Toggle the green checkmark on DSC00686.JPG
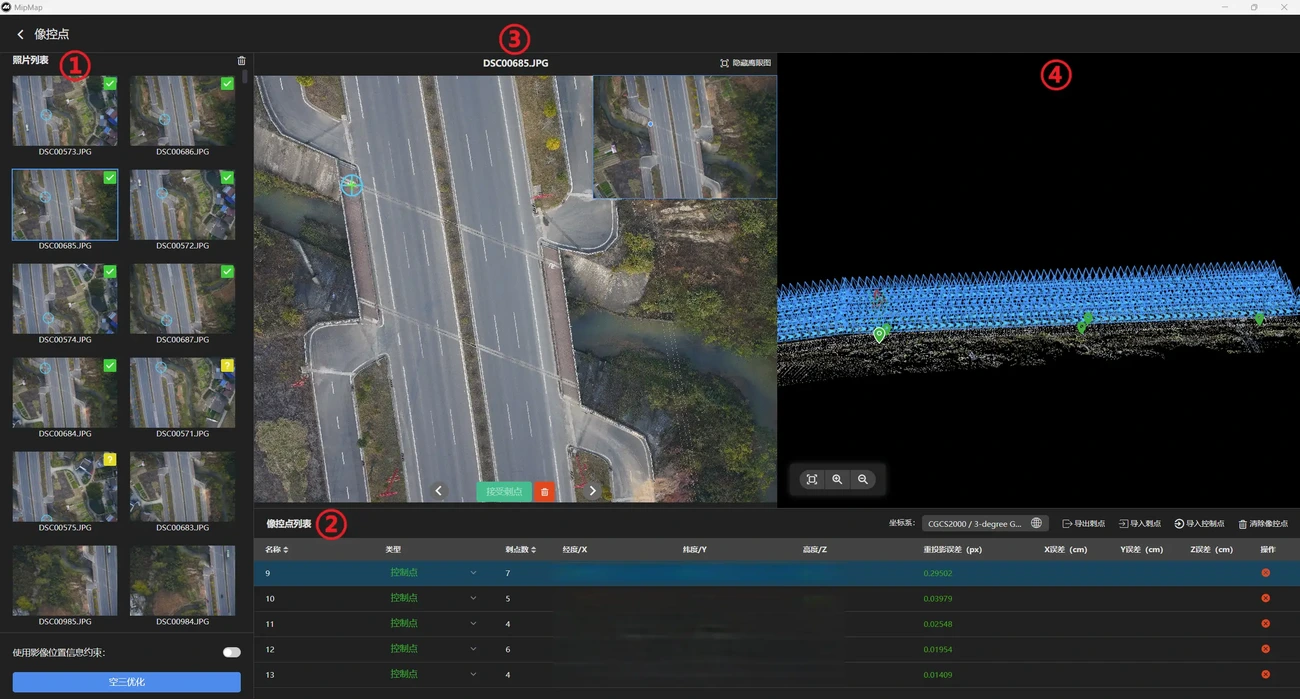Viewport: 1300px width, 699px height. click(x=227, y=84)
